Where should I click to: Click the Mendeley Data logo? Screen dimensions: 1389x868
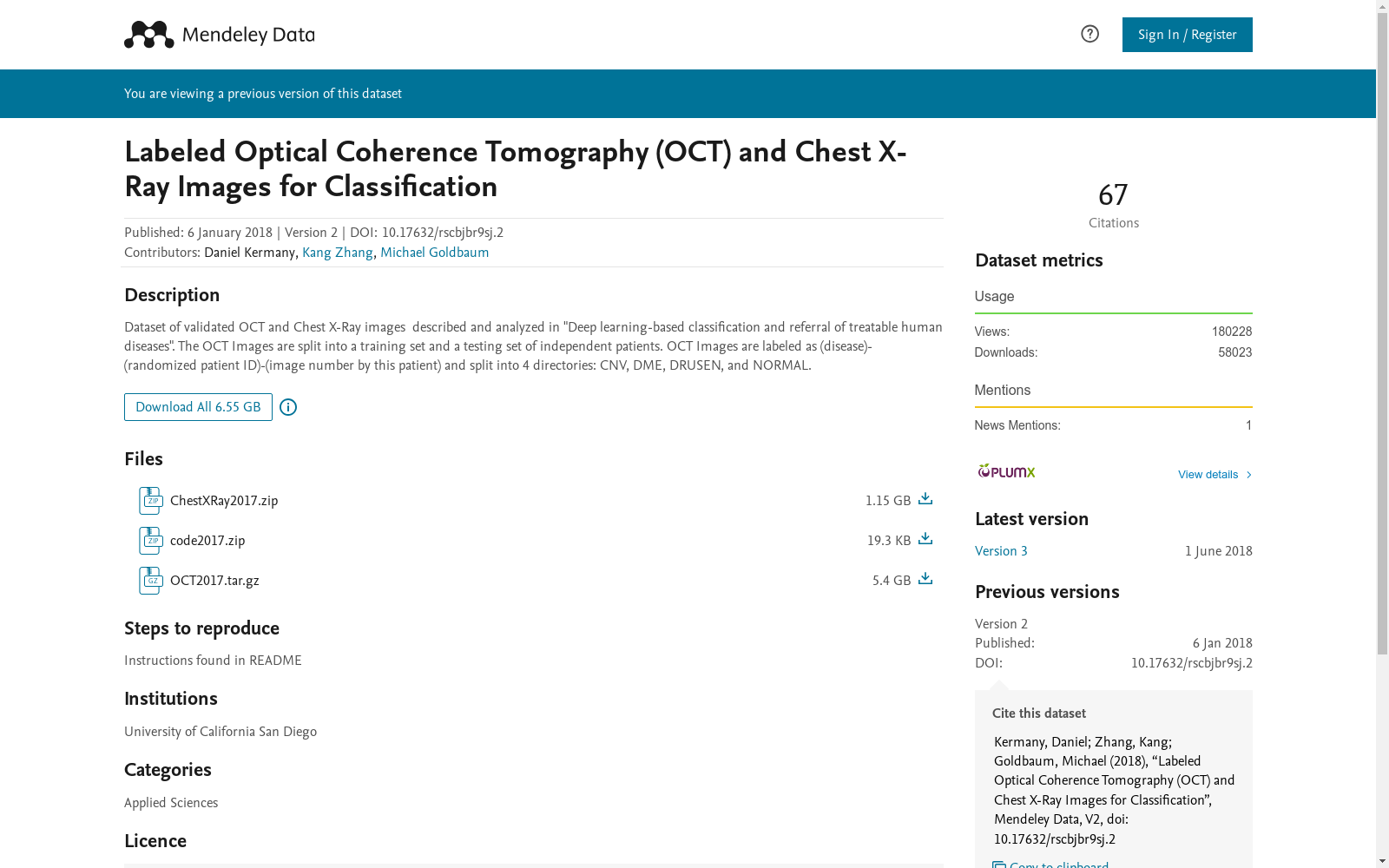219,35
